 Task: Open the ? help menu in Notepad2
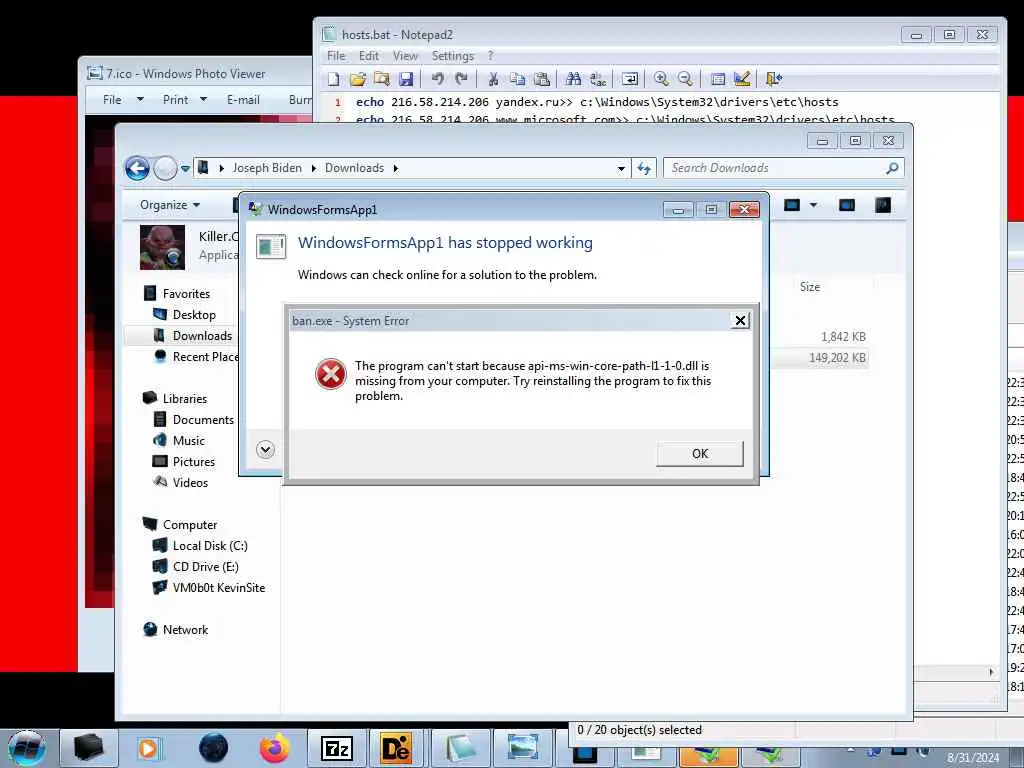click(x=490, y=56)
